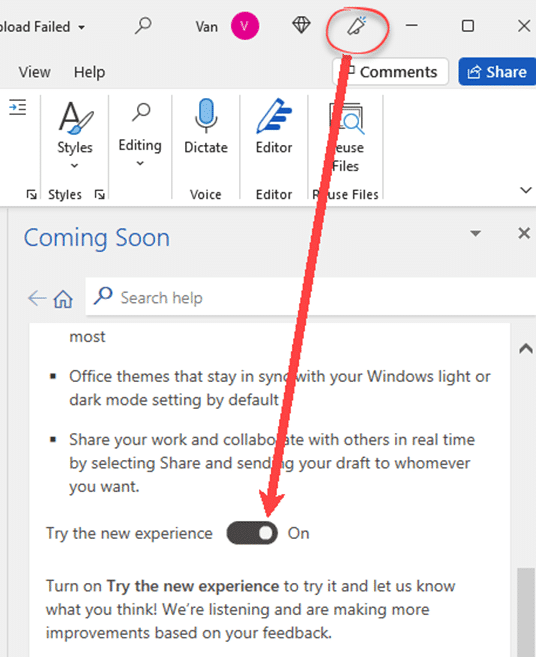
Task: Click the 'Try the new experience' label
Action: pos(129,533)
